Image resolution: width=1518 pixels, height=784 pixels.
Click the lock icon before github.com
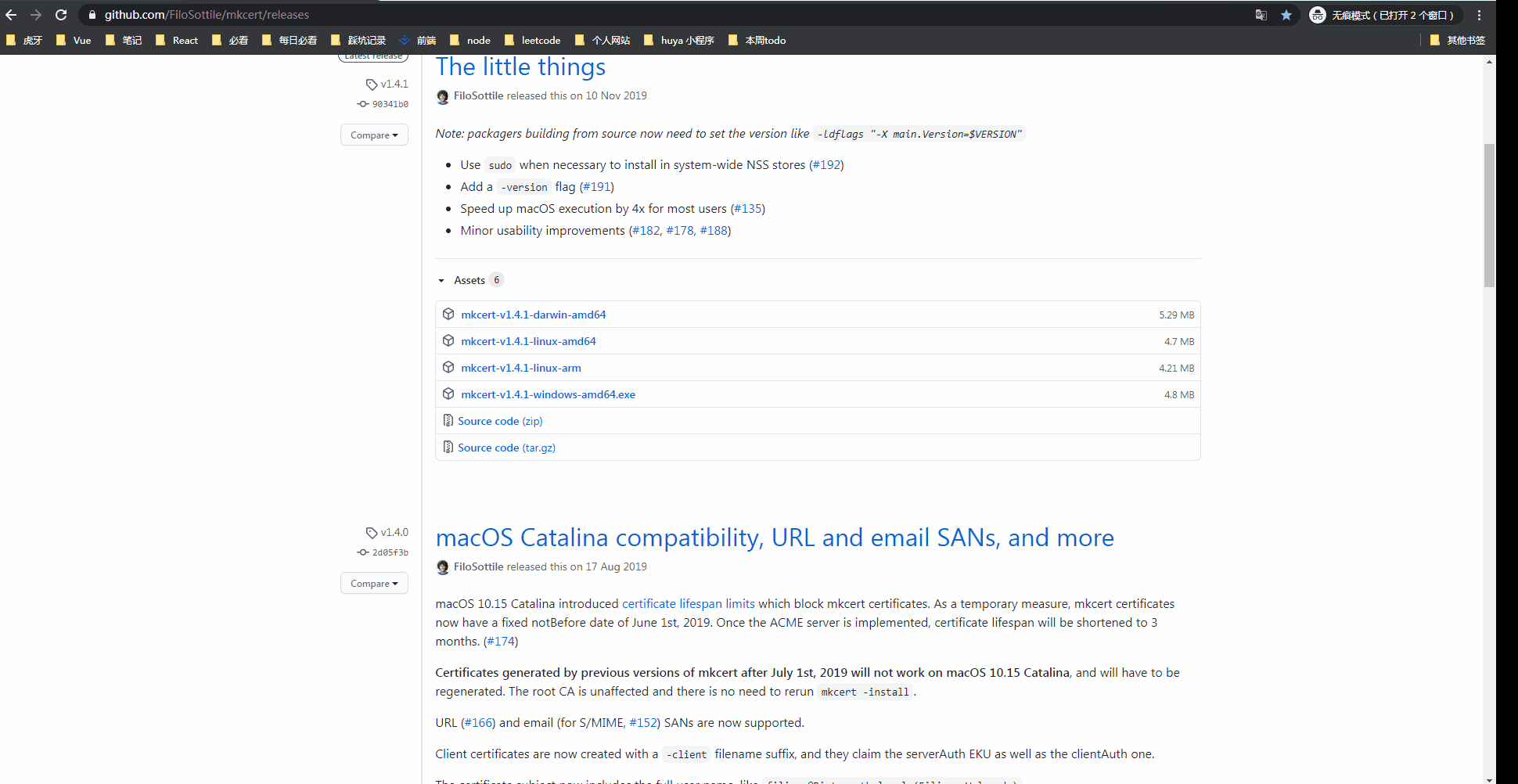(x=92, y=14)
